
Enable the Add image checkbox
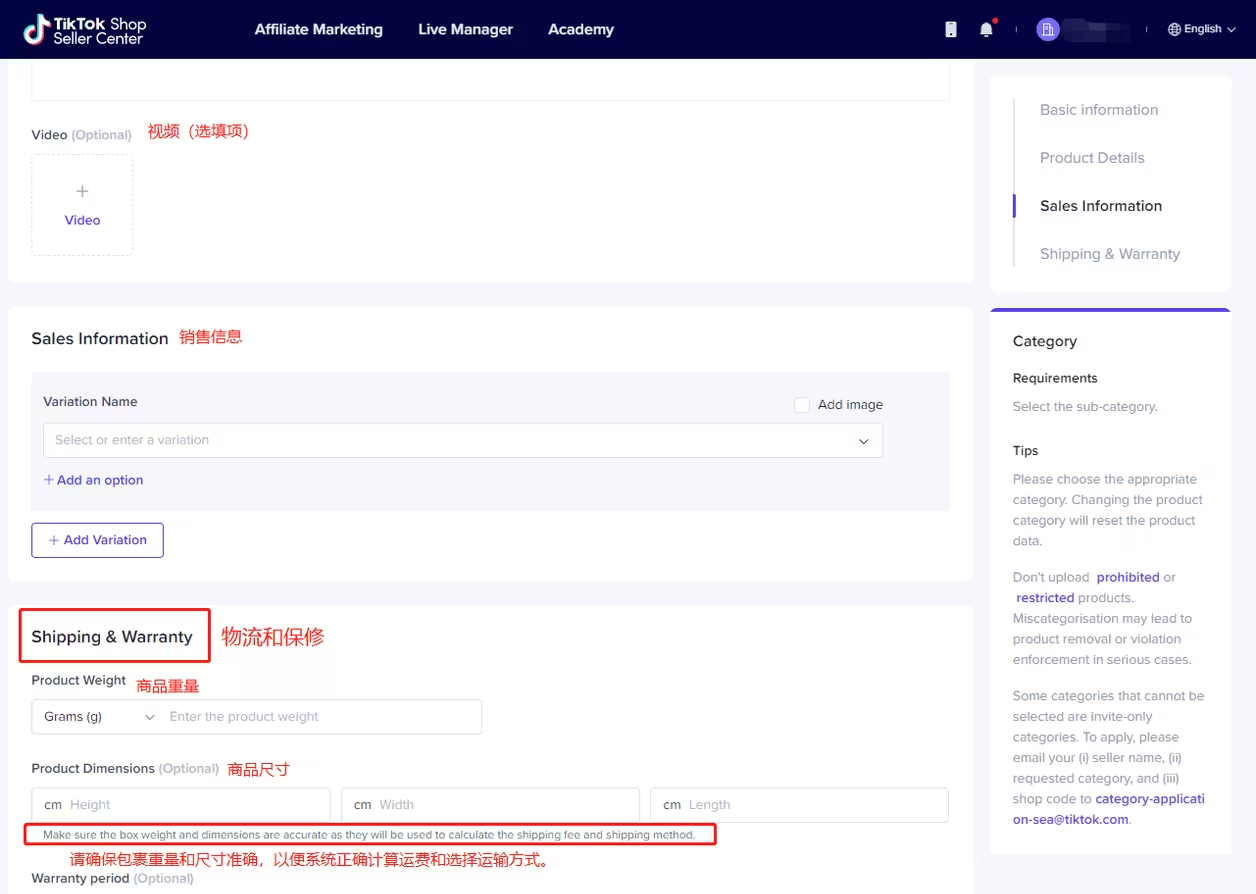pos(802,405)
